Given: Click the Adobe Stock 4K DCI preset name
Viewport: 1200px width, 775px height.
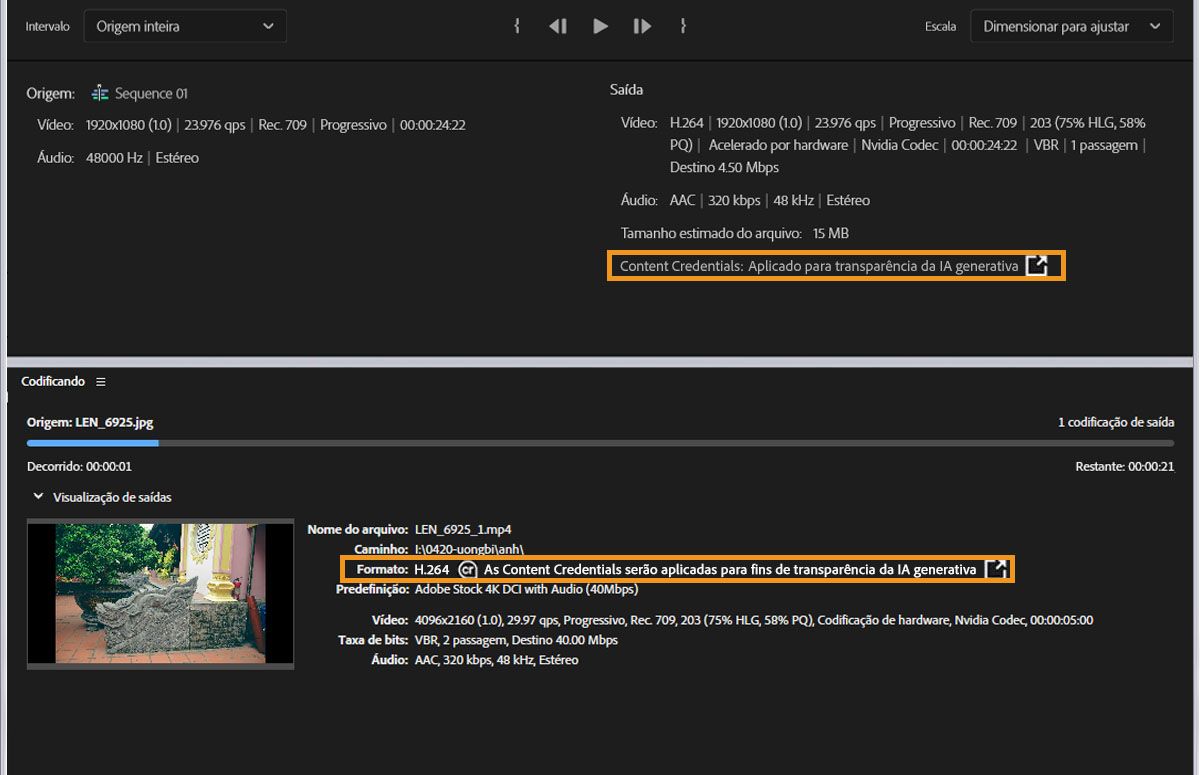Looking at the screenshot, I should point(526,589).
